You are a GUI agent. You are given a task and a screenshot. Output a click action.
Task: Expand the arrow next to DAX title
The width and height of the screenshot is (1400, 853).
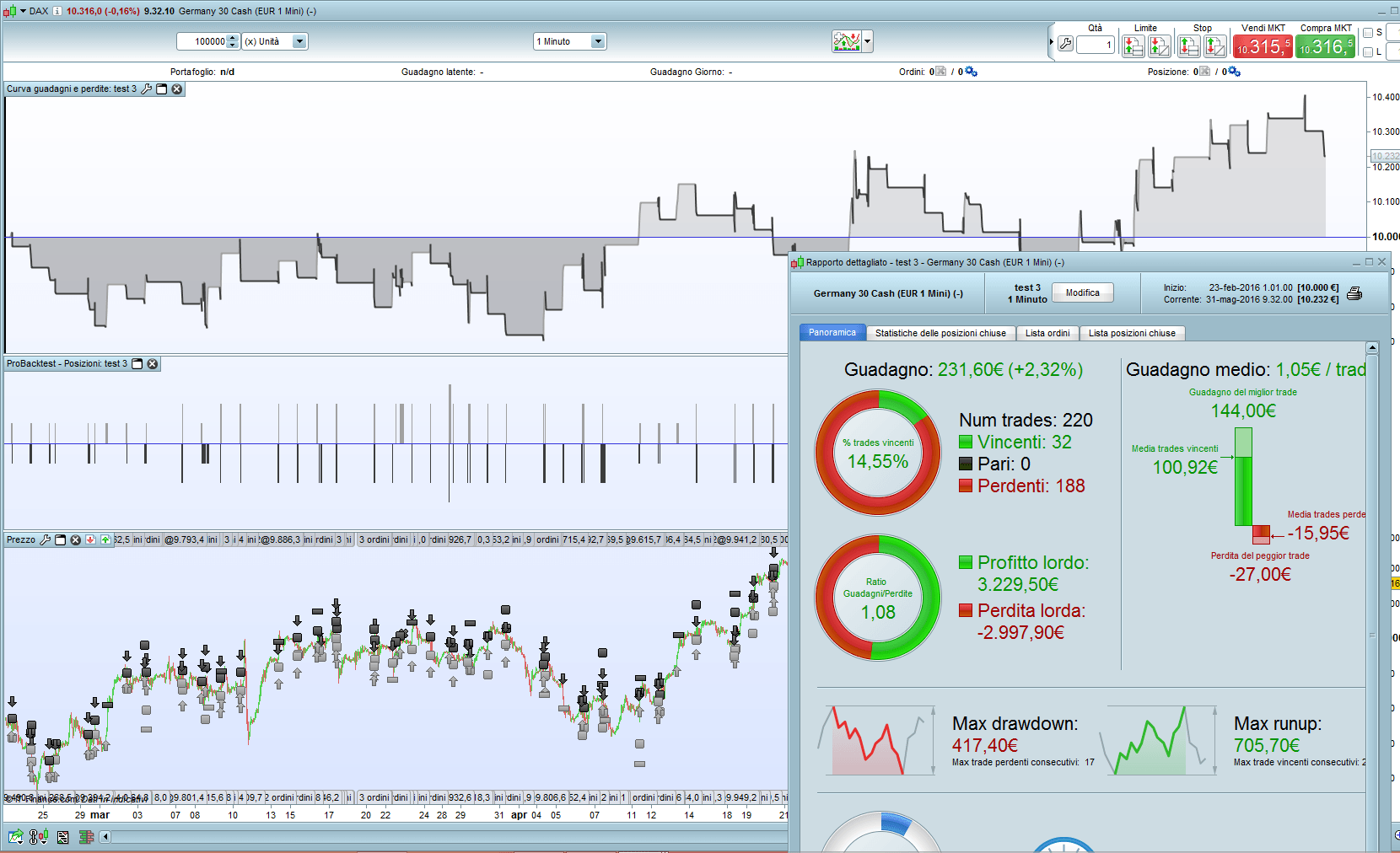[x=23, y=11]
